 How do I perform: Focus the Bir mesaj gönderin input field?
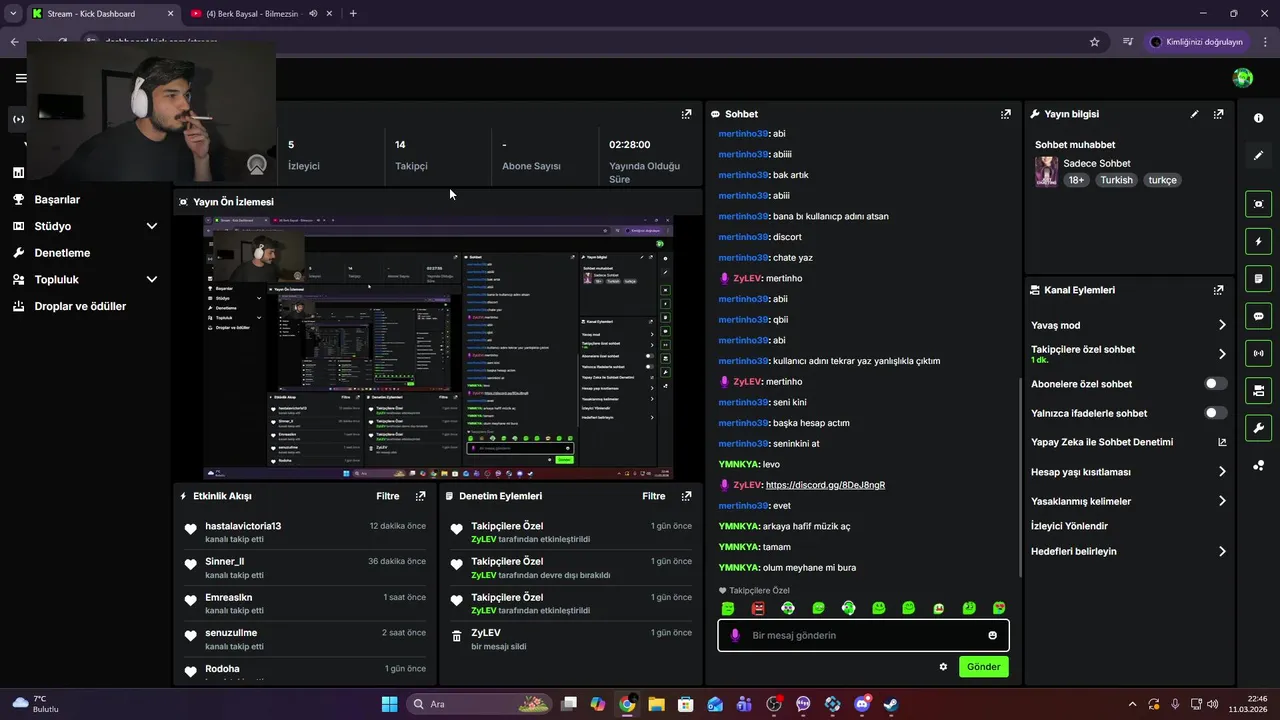(863, 635)
